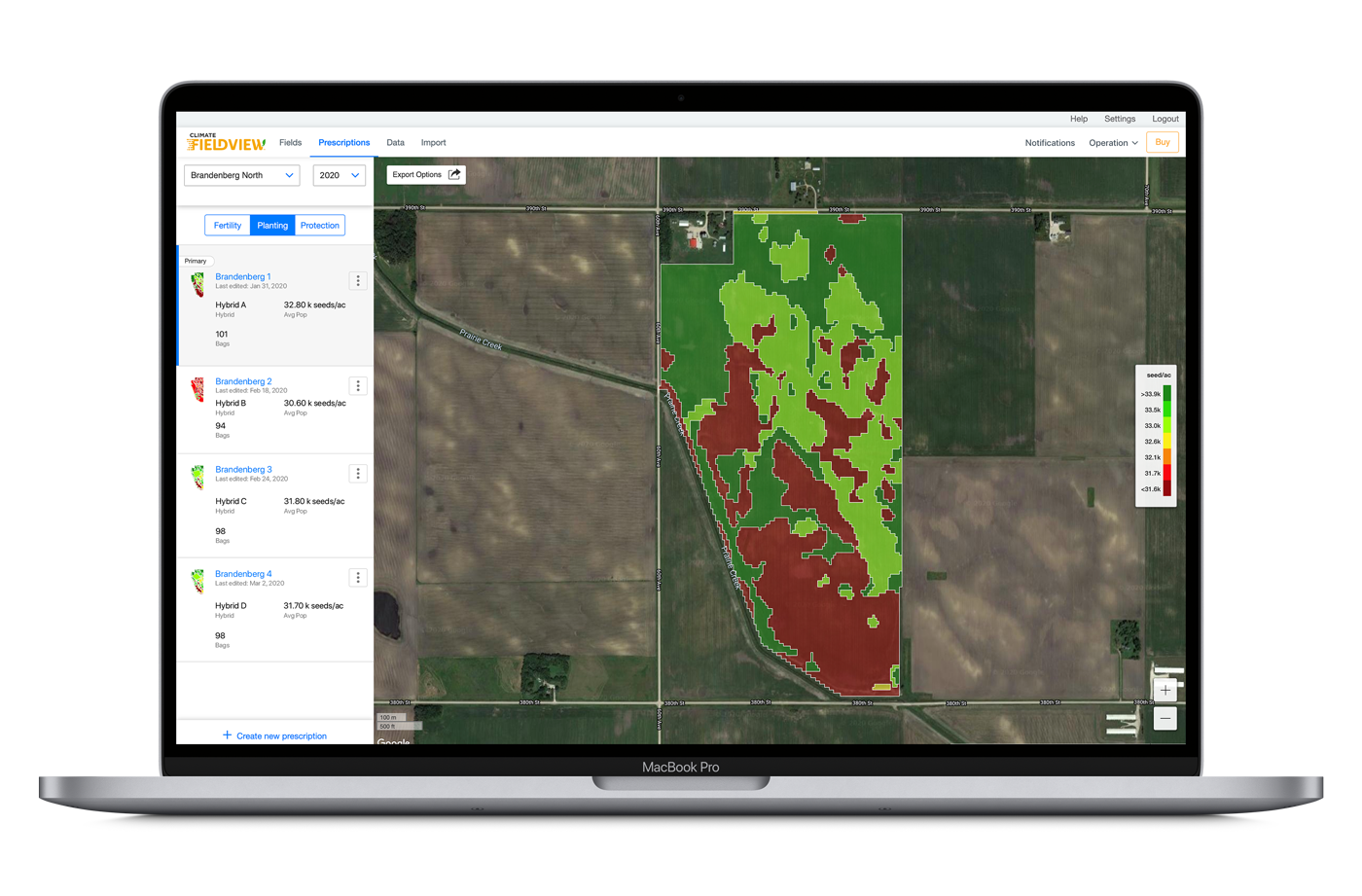
Task: Expand the Operation dropdown menu
Action: pos(1113,143)
